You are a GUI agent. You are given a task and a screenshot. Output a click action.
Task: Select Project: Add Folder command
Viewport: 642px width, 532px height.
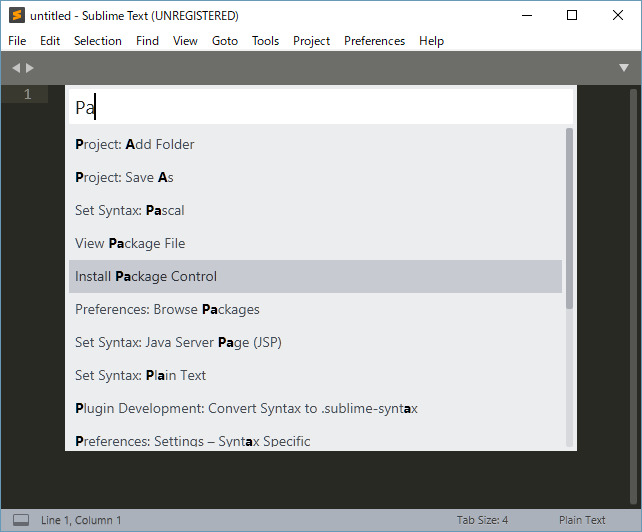click(315, 145)
